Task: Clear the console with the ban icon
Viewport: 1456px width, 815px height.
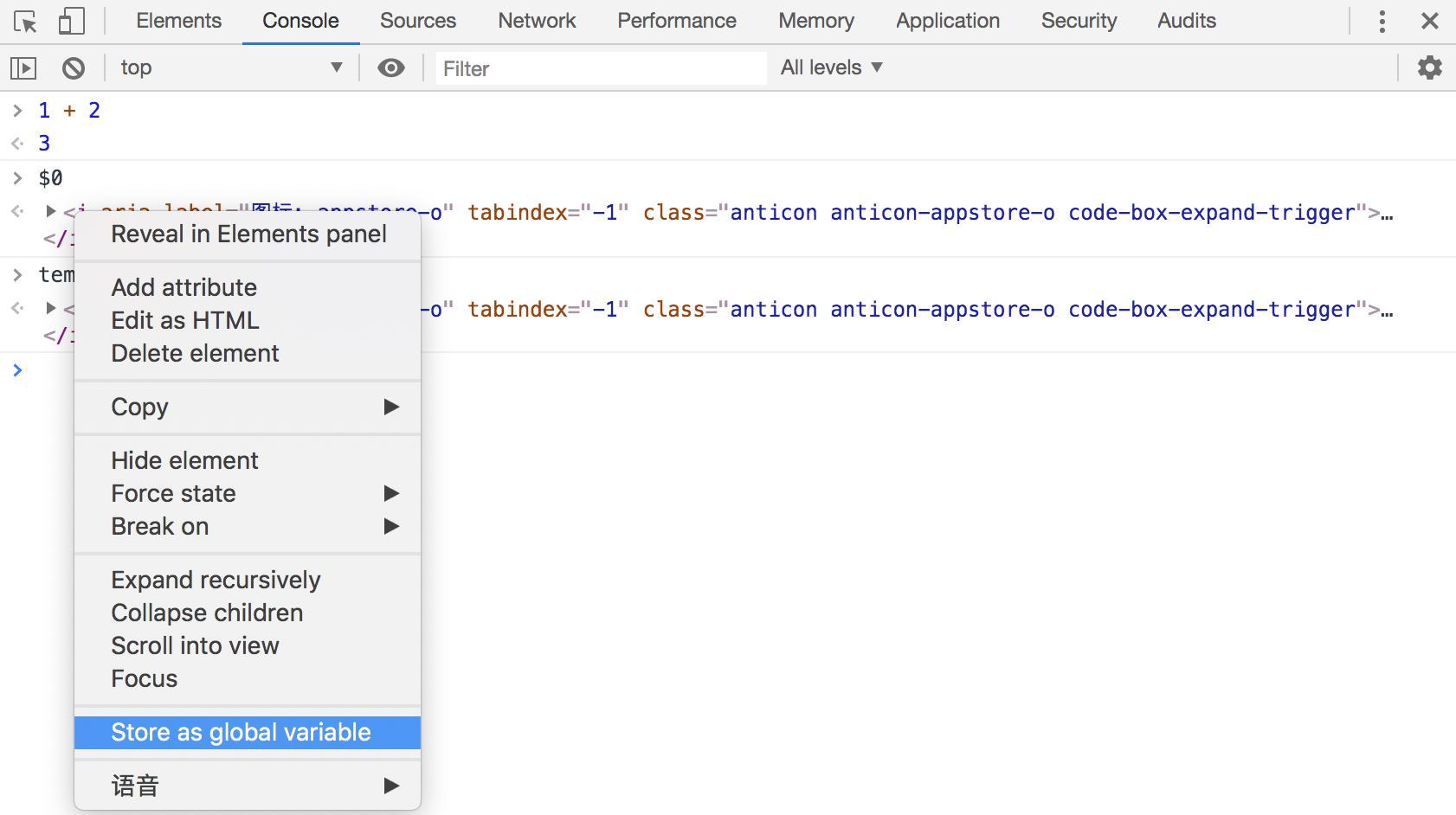Action: (x=74, y=67)
